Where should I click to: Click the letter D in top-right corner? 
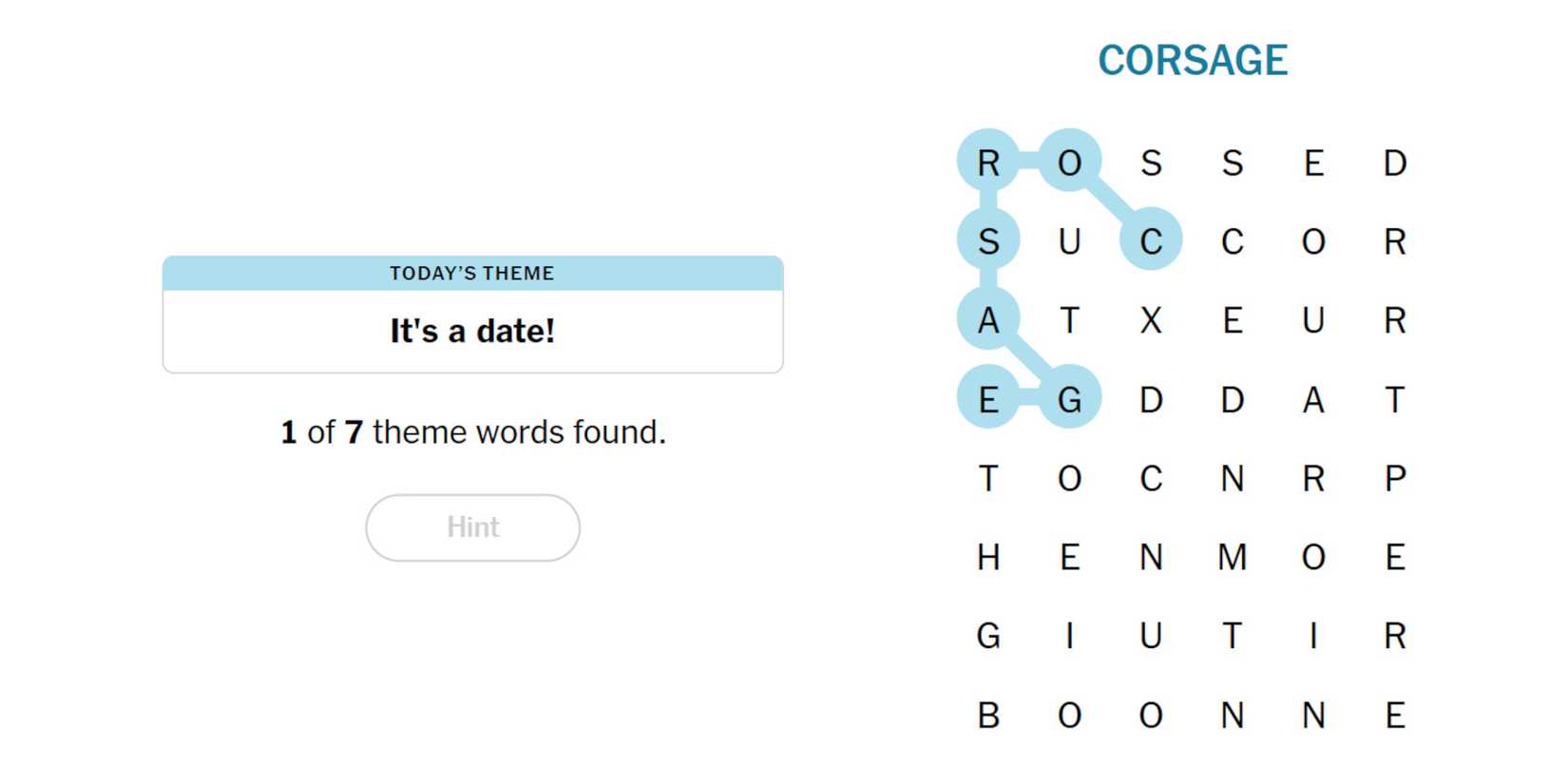click(x=1394, y=163)
